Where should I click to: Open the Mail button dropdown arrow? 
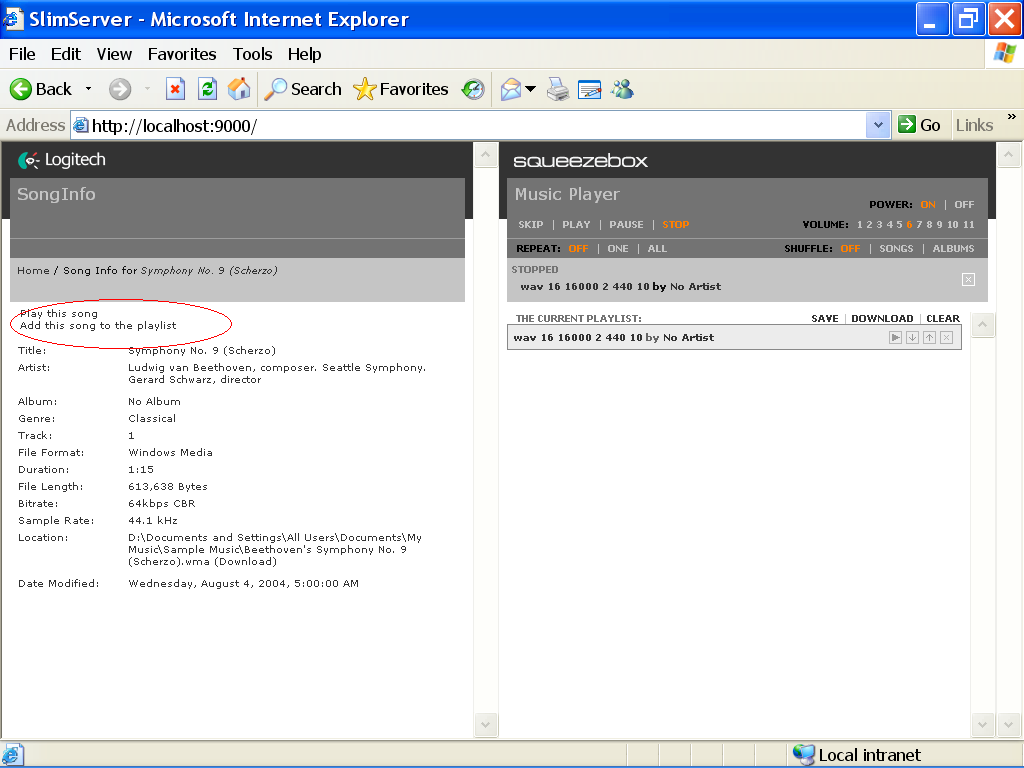[530, 89]
